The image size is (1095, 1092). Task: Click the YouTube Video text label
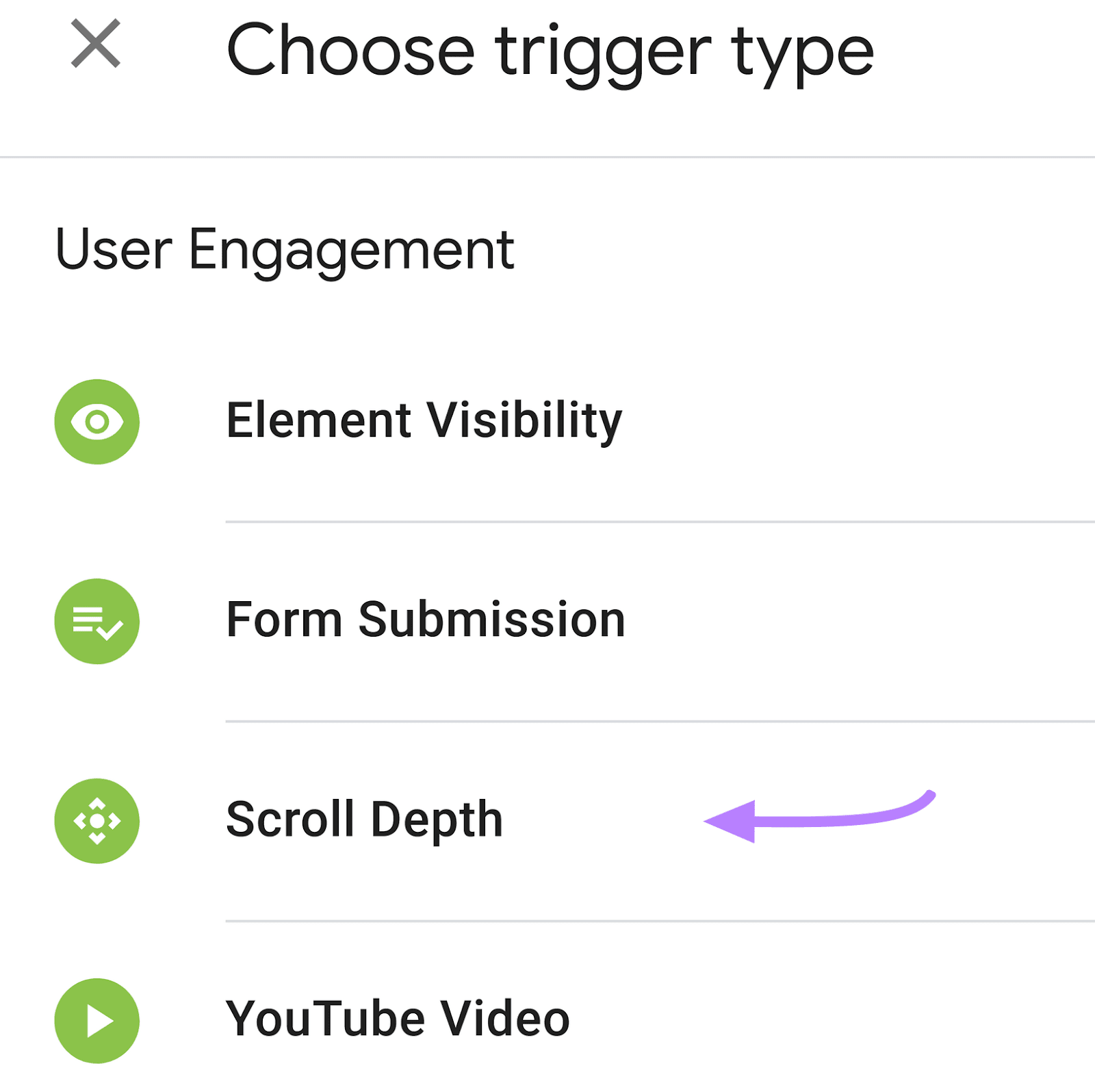[x=398, y=1019]
